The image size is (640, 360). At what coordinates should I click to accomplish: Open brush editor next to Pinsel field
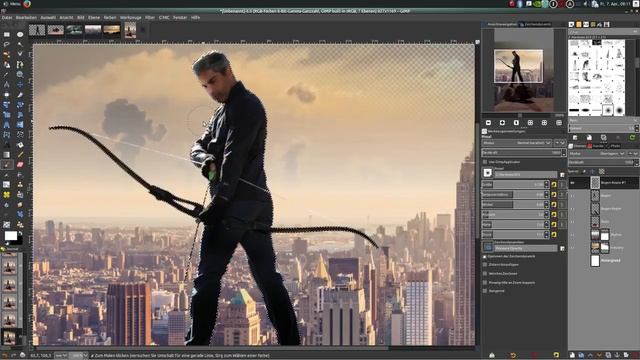562,175
